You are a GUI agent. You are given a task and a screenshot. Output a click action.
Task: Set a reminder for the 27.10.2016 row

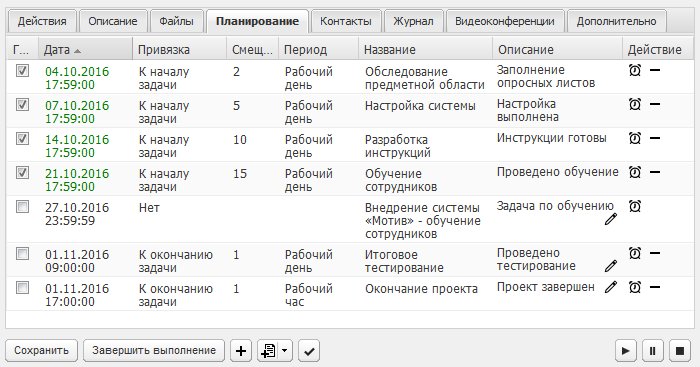click(x=634, y=206)
